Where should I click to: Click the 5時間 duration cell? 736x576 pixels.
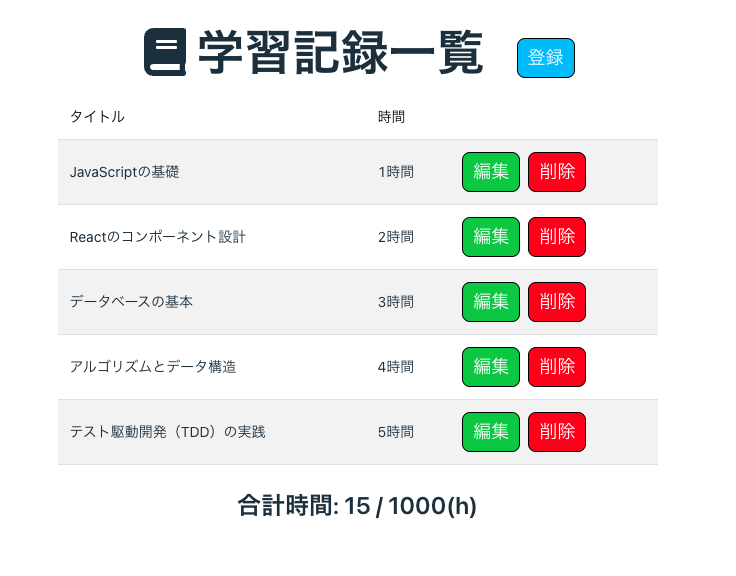click(x=396, y=432)
